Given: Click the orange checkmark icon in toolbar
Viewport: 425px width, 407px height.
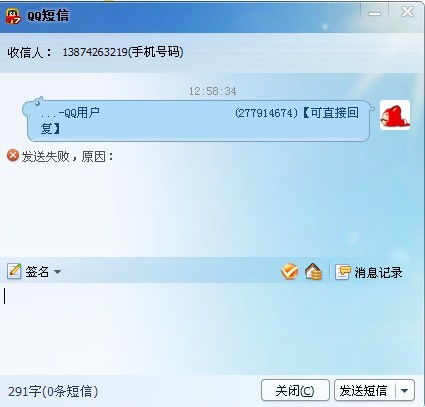Looking at the screenshot, I should (x=289, y=271).
